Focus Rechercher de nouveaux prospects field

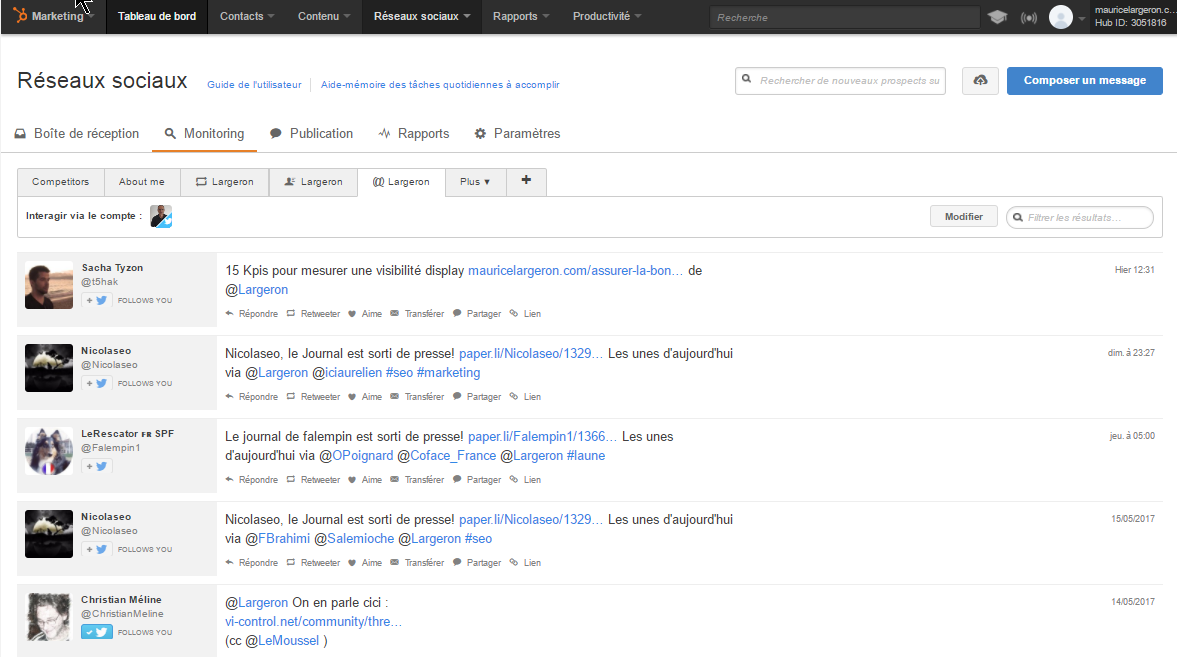[841, 80]
